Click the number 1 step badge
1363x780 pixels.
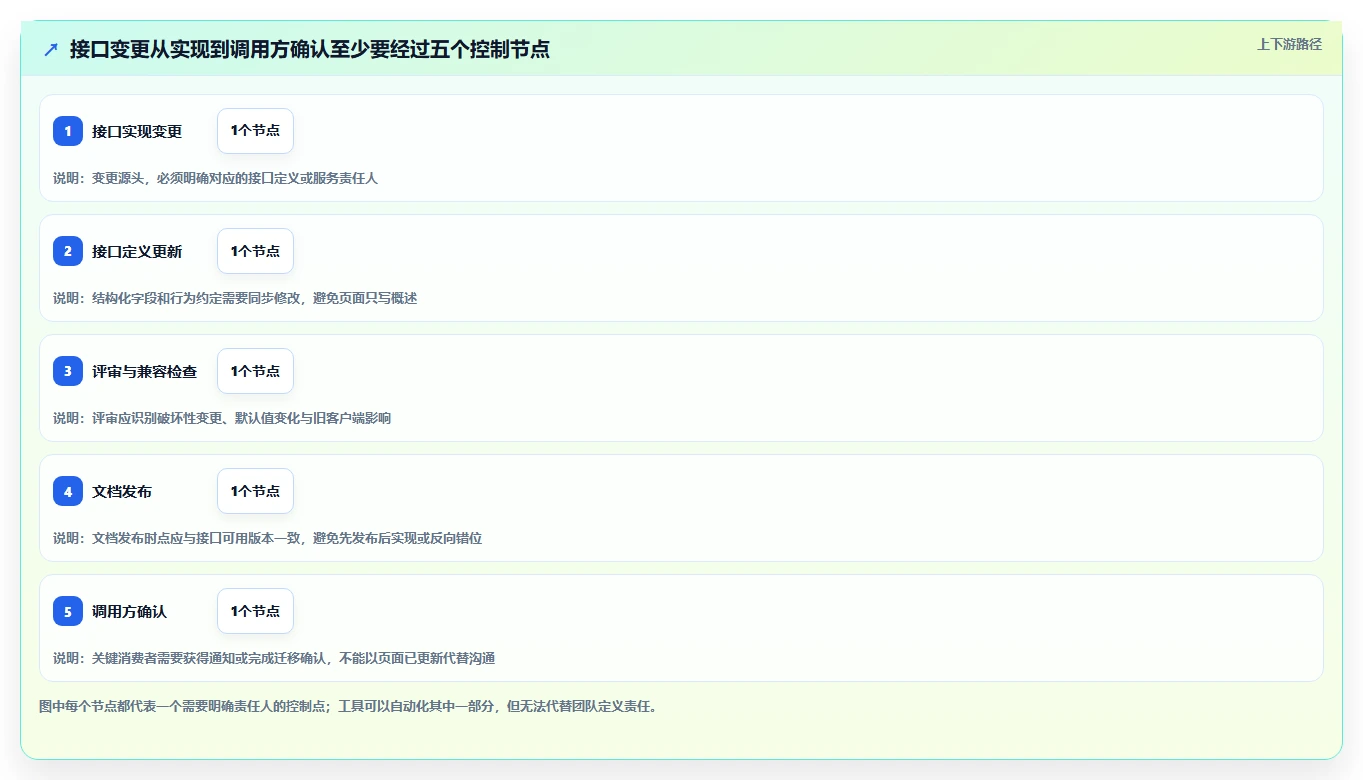click(68, 131)
